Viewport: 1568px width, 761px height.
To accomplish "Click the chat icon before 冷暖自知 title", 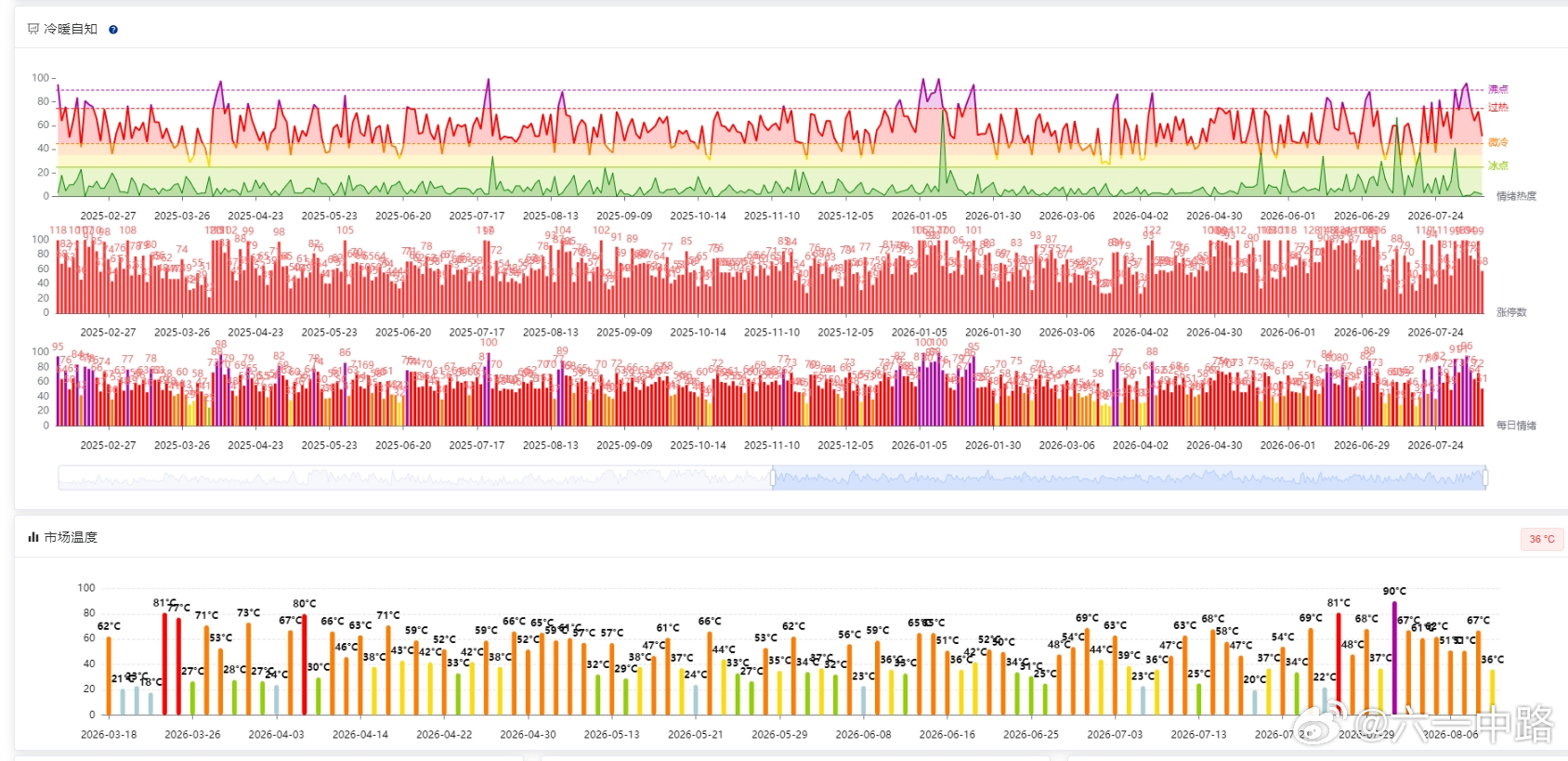I will (x=33, y=29).
